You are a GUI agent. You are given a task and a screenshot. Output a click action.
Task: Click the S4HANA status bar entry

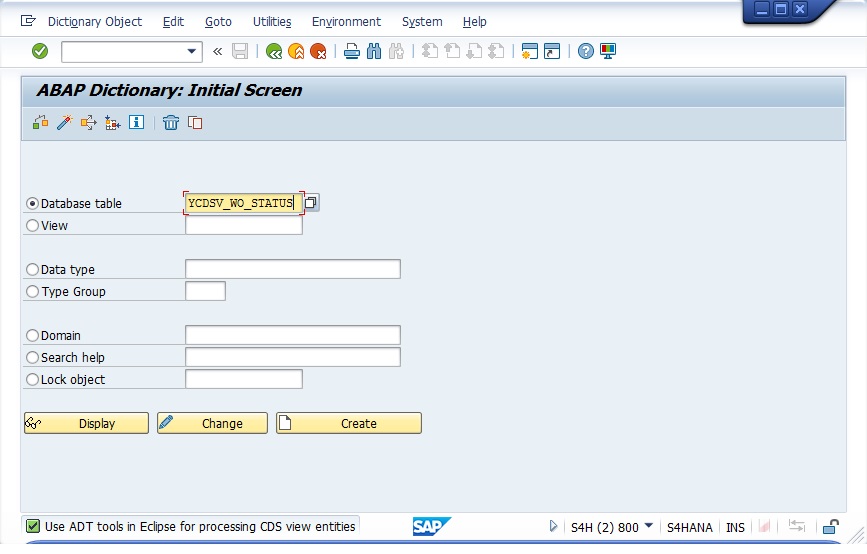pyautogui.click(x=690, y=527)
